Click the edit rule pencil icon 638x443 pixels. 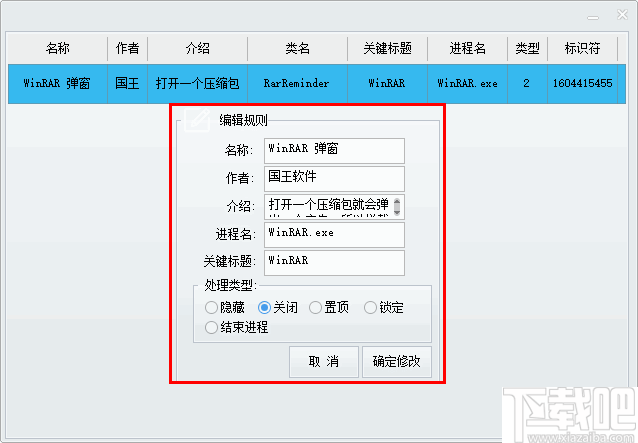coord(197,120)
